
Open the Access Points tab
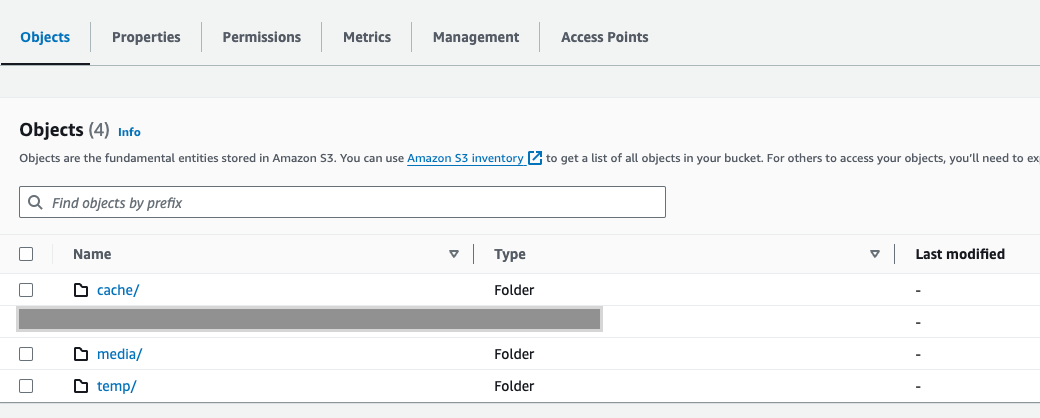coord(604,37)
